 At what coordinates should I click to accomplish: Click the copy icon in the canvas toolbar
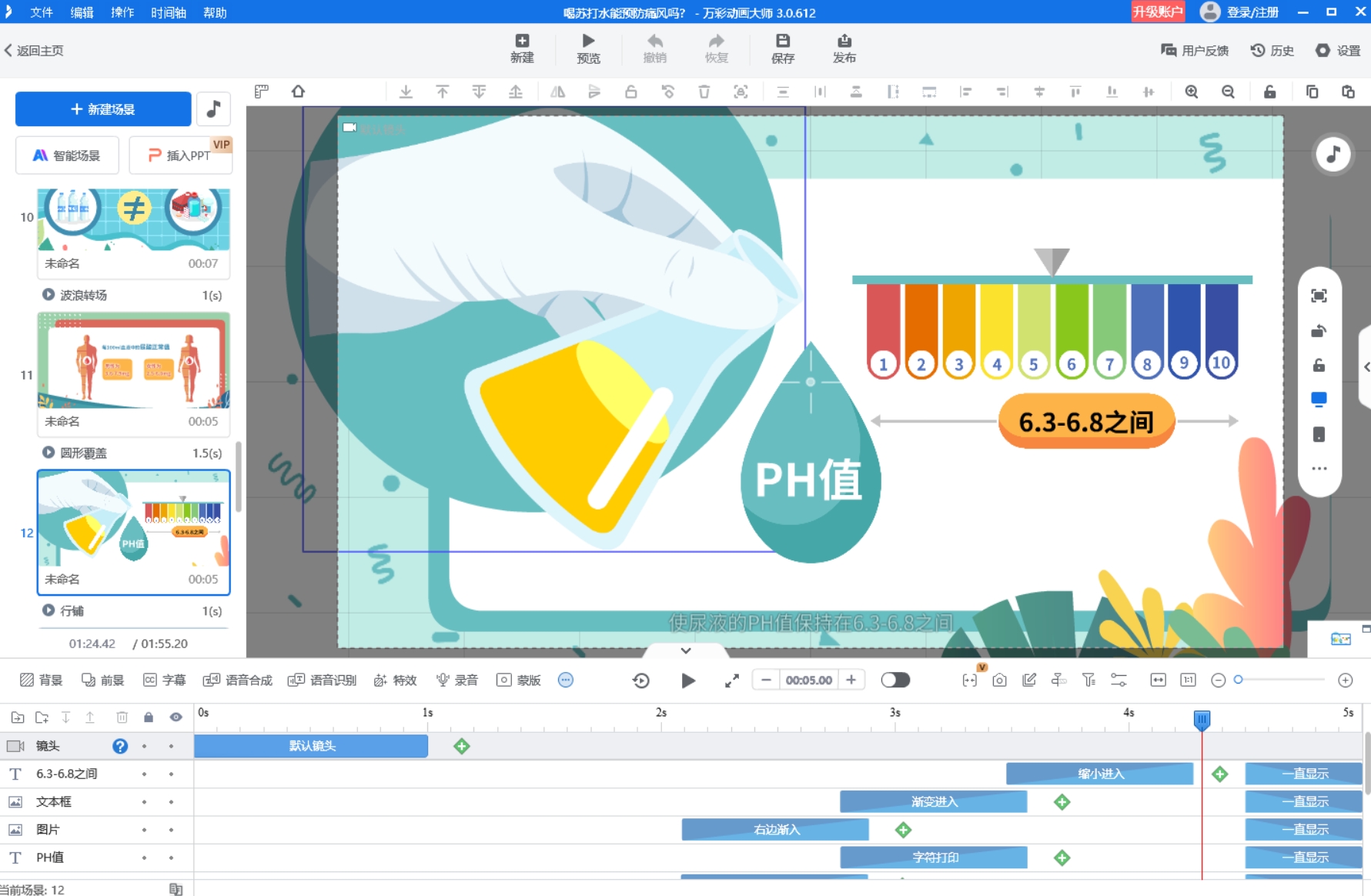pos(1312,92)
